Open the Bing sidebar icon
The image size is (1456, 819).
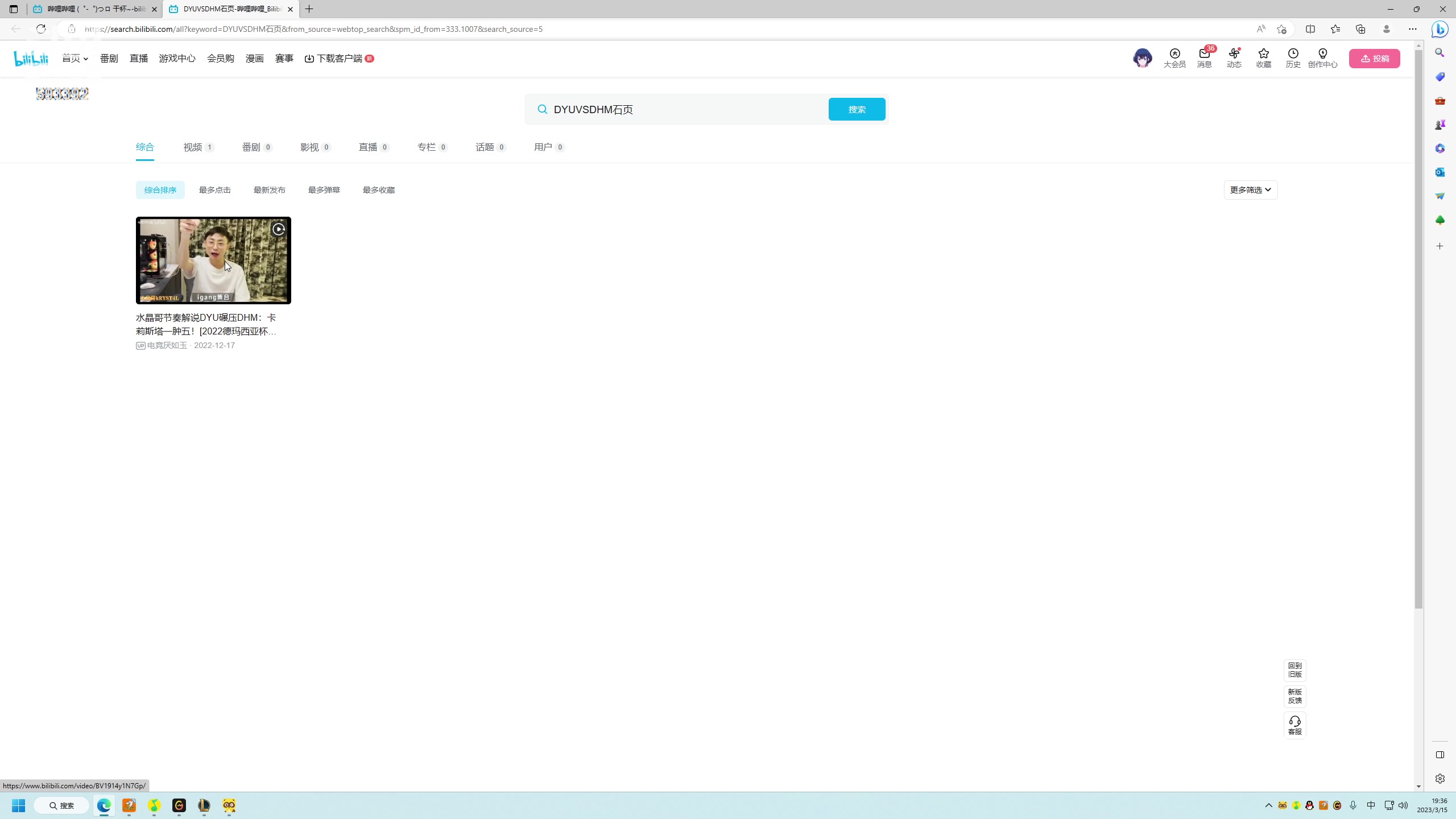1440,29
